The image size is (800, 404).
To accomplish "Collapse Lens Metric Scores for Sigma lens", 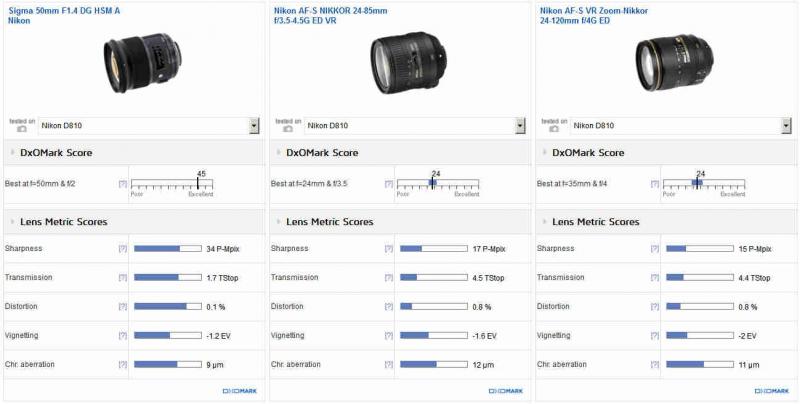I will point(12,222).
